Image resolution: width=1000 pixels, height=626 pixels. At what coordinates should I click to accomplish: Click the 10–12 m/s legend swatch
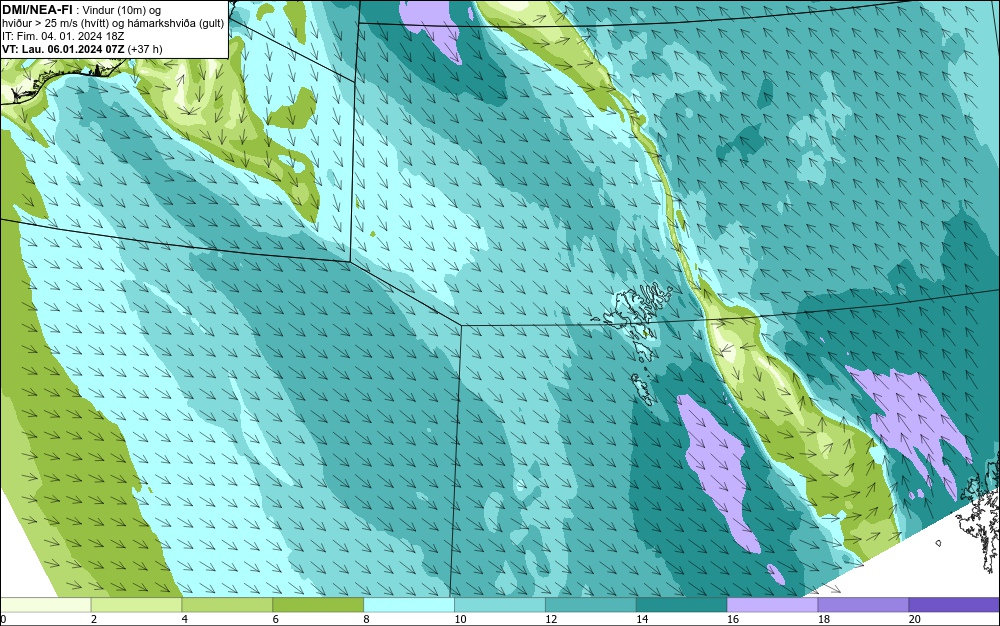click(x=500, y=605)
